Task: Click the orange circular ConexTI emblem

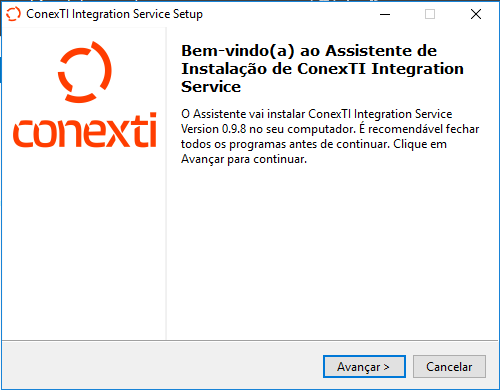Action: 85,72
